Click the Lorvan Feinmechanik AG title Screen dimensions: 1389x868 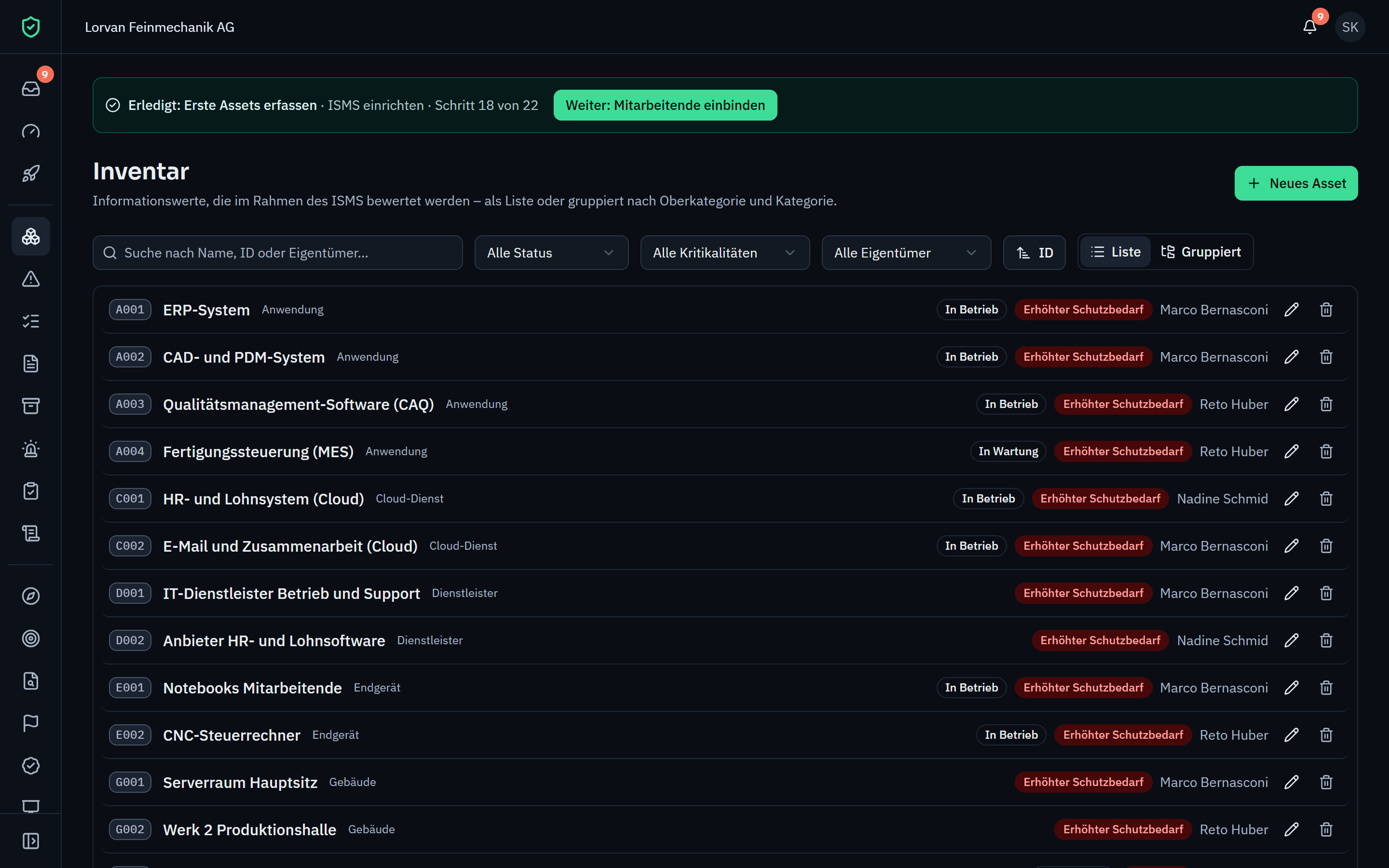[x=160, y=27]
